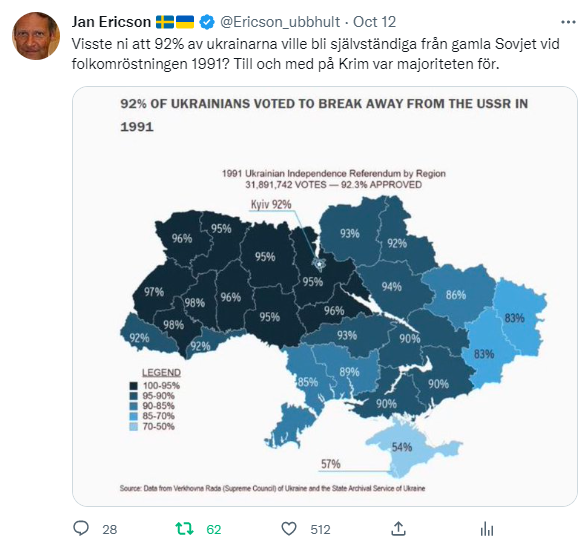The image size is (583, 544).
Task: Open the Ukraine referendum map image
Action: point(325,296)
